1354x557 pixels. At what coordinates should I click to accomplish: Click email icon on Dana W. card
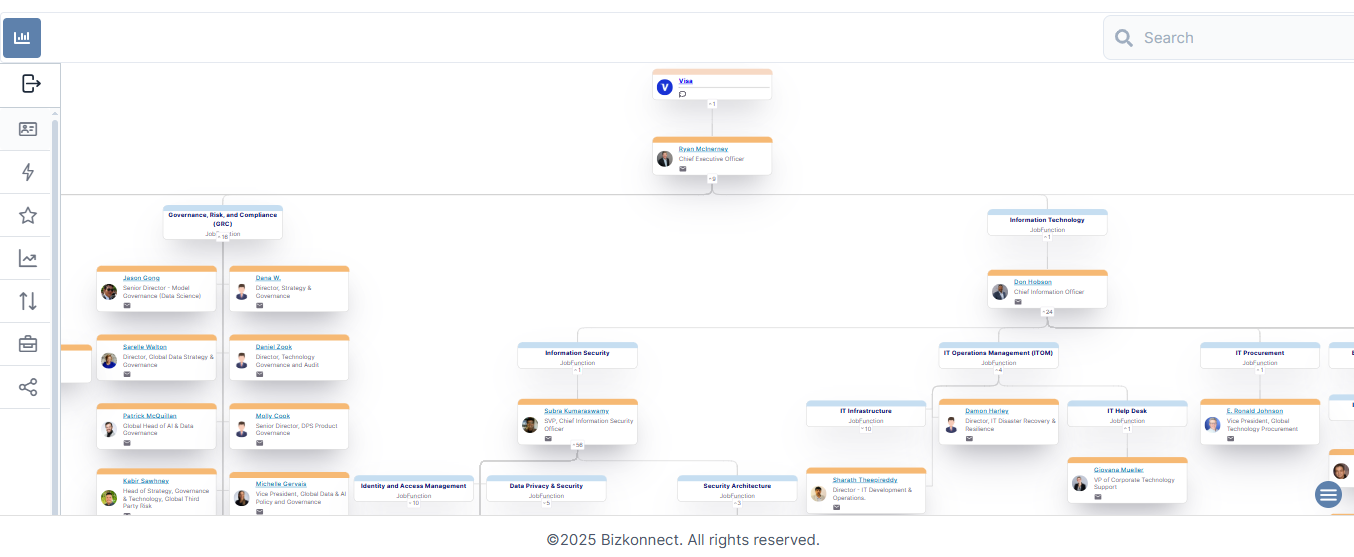coord(260,306)
